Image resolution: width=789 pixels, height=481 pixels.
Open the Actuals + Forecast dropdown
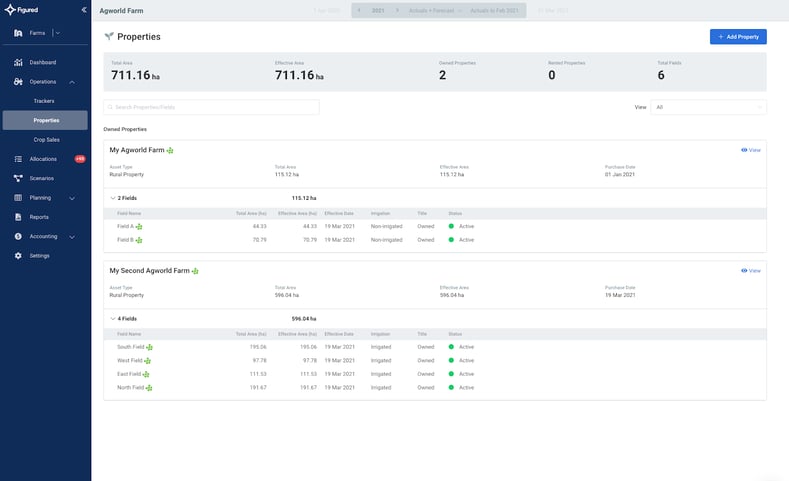pyautogui.click(x=435, y=11)
